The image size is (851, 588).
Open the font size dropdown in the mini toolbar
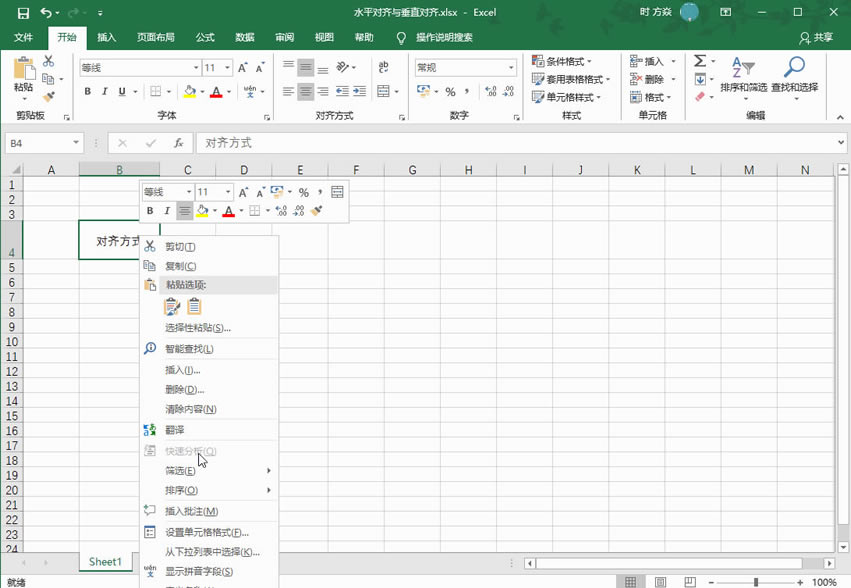(227, 191)
